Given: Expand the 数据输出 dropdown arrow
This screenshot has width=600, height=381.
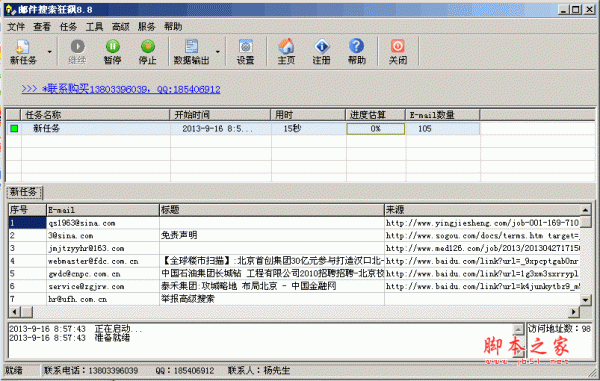Looking at the screenshot, I should point(218,52).
